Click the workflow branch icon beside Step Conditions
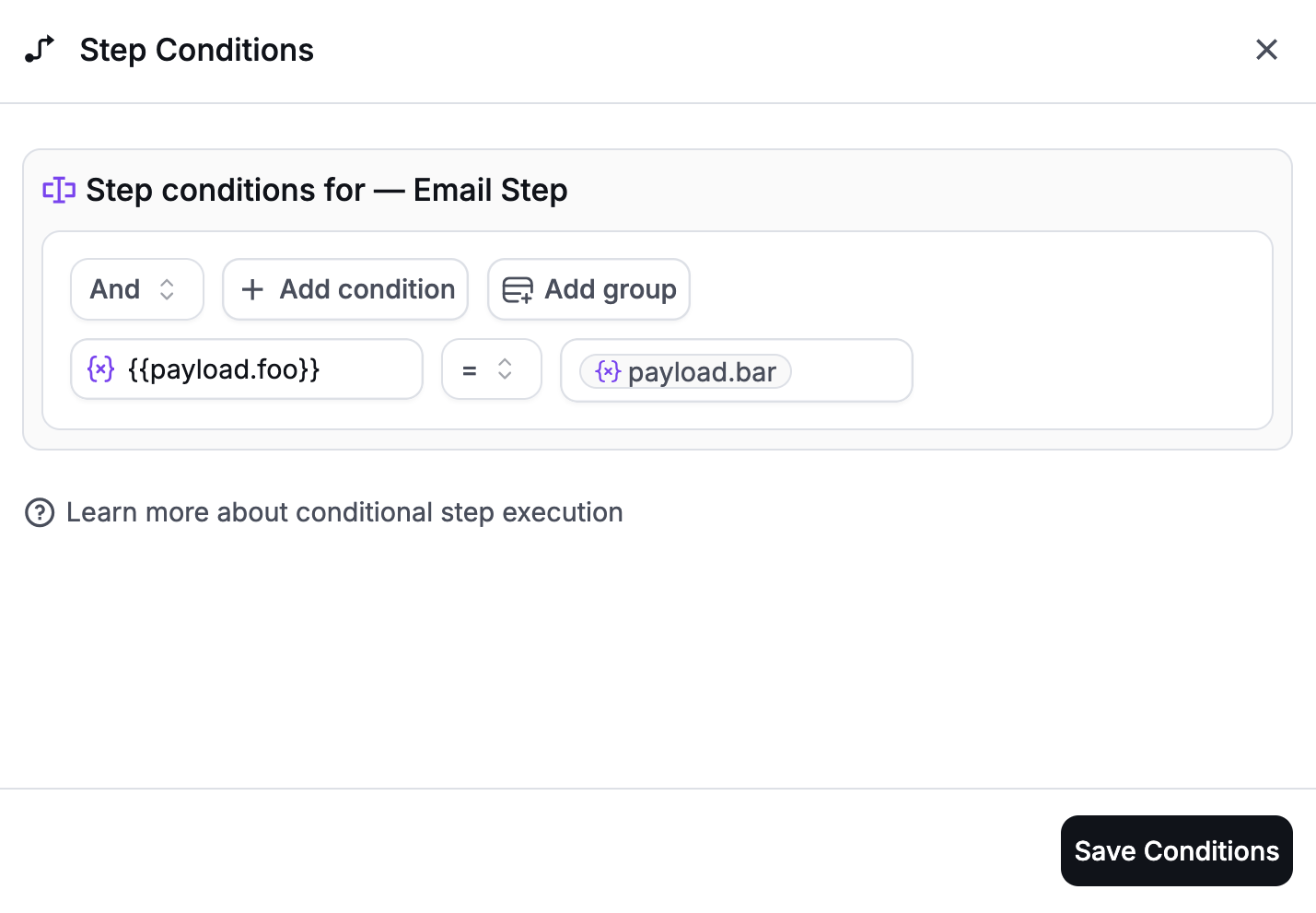1316x913 pixels. [x=41, y=50]
